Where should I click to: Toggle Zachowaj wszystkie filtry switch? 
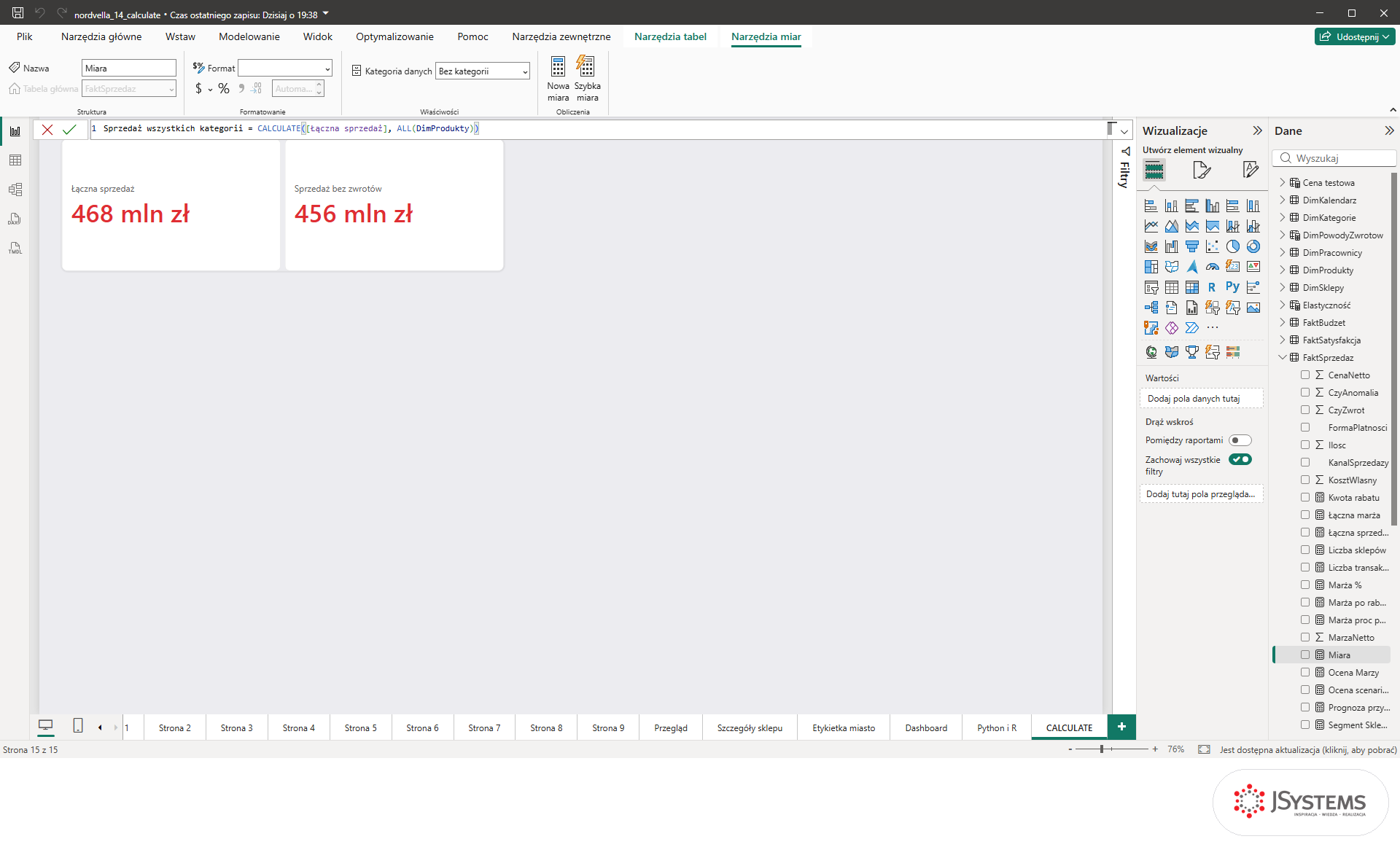[1240, 459]
